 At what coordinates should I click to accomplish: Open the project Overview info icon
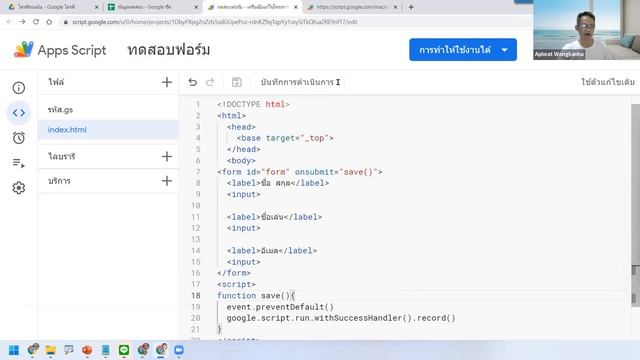[x=19, y=88]
